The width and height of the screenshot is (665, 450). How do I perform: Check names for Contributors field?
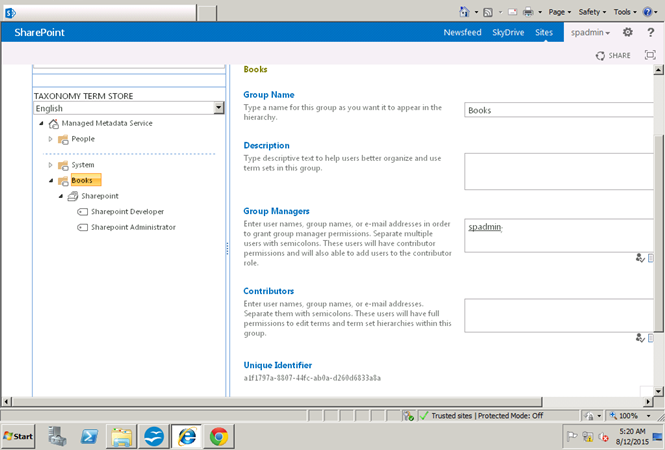click(x=640, y=338)
